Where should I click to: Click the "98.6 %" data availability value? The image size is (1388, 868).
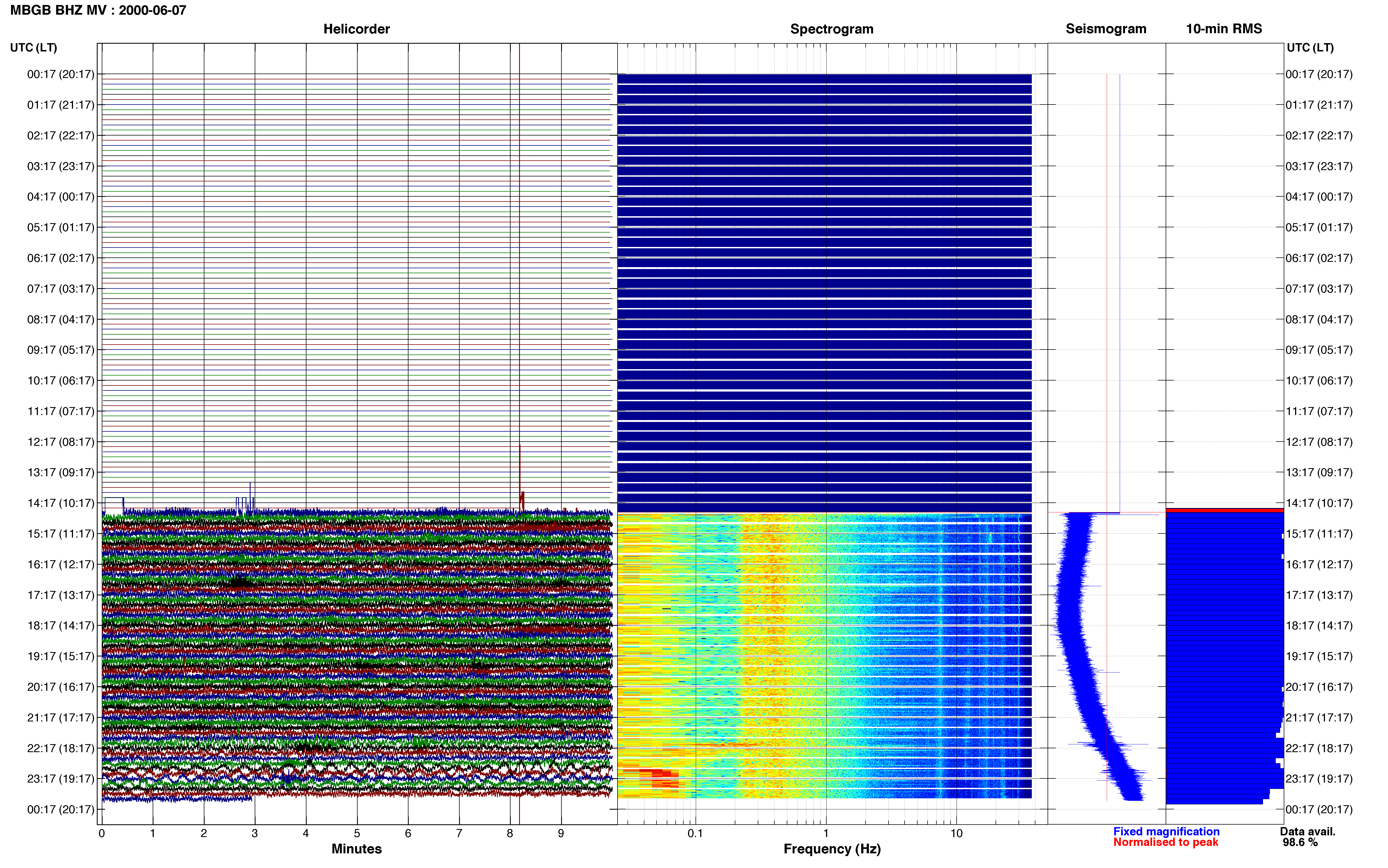coord(1300,843)
